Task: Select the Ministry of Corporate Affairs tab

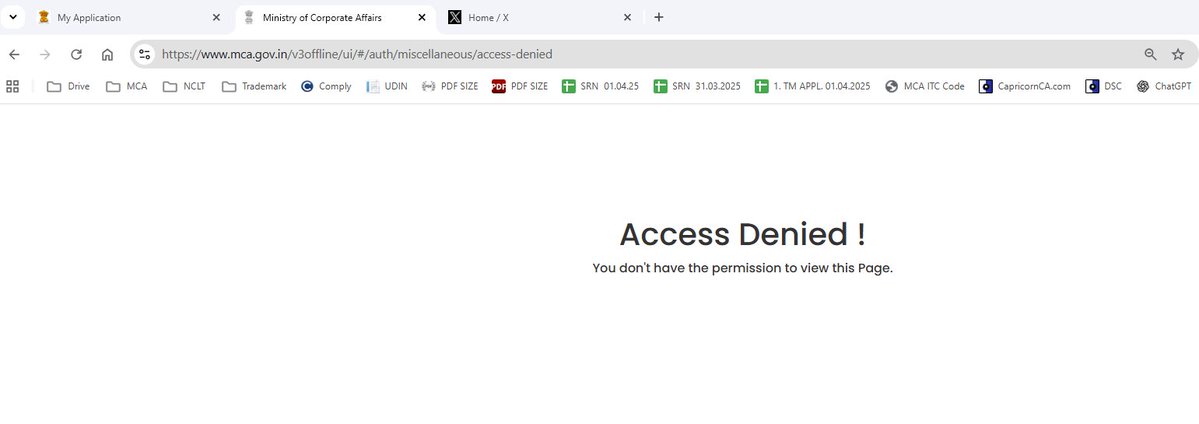Action: pos(336,17)
